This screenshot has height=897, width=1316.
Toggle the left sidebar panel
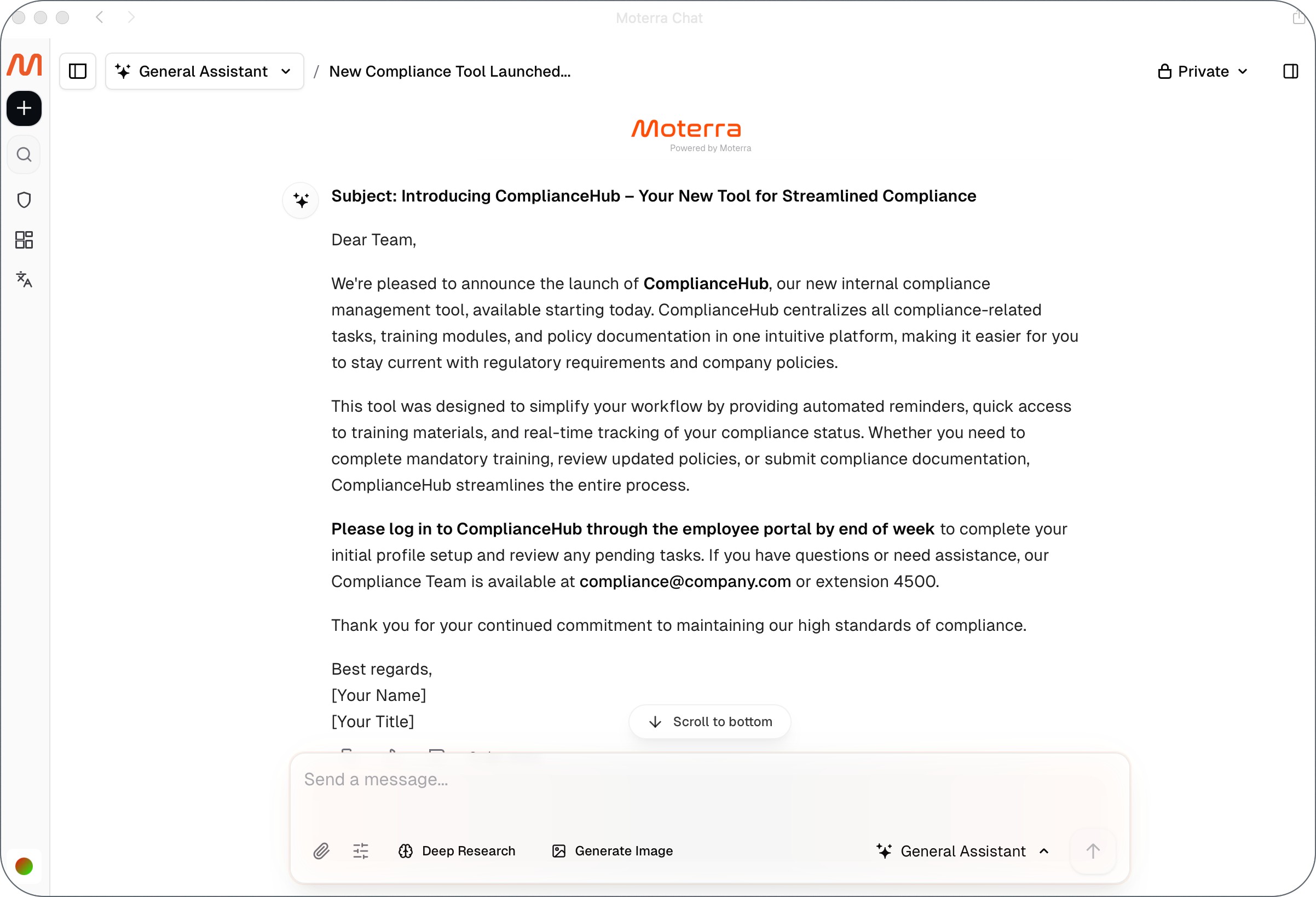(x=78, y=71)
